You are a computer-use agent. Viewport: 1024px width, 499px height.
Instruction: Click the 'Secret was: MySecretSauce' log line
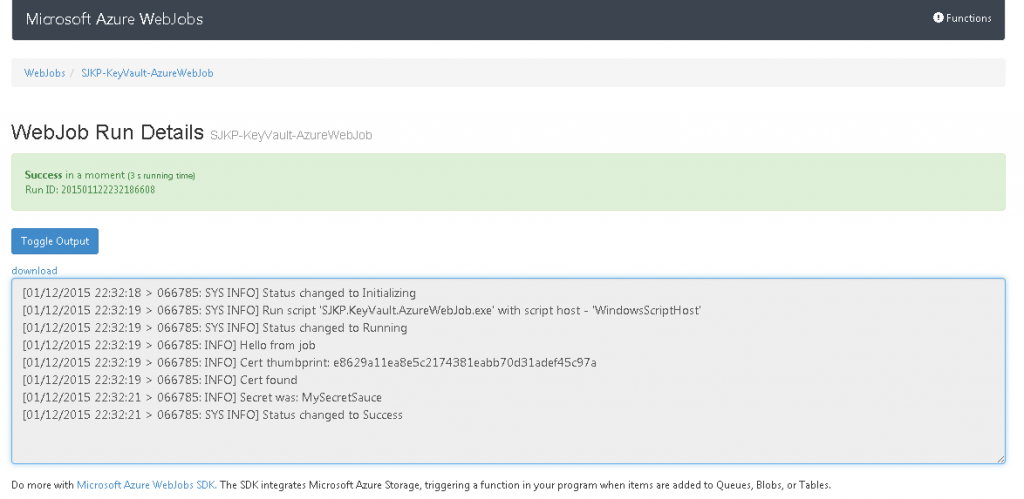coord(202,397)
